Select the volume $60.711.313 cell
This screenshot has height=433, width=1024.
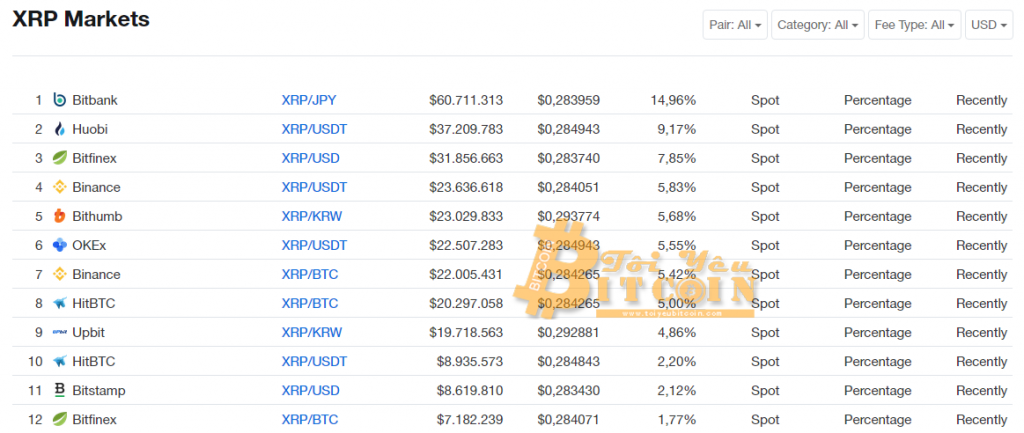point(466,100)
